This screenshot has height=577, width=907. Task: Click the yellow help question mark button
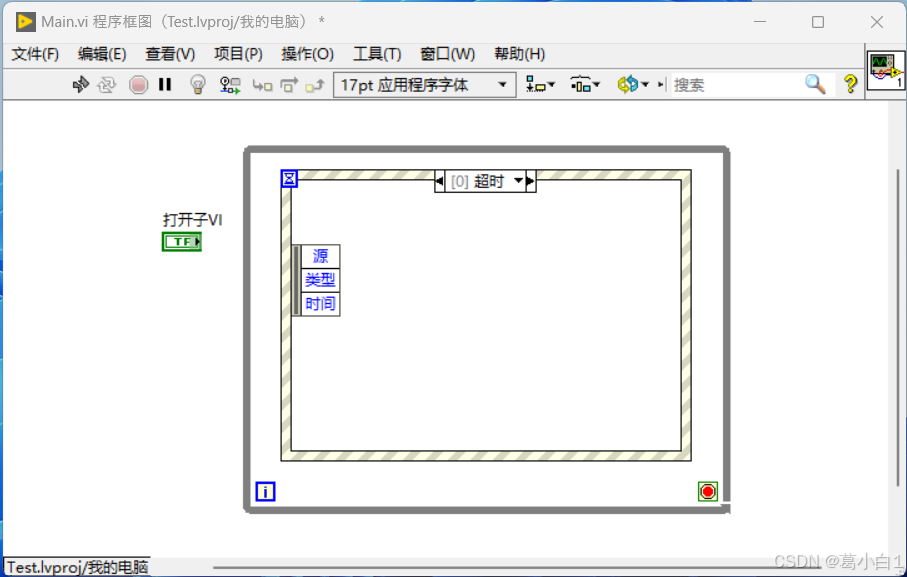pos(850,85)
